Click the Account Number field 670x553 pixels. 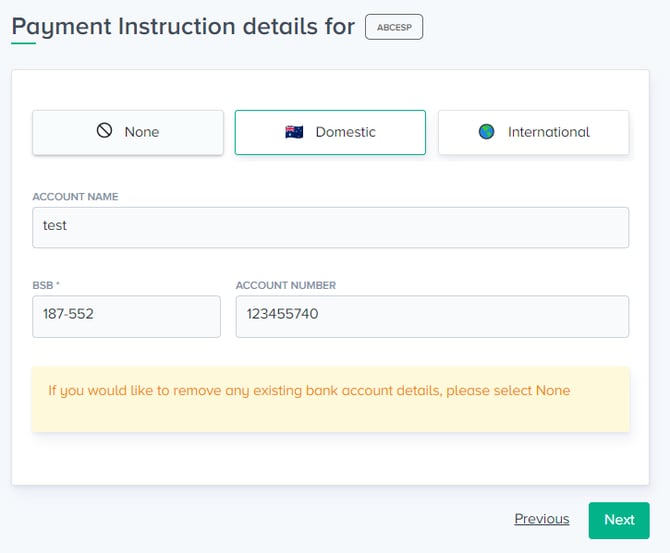[432, 316]
